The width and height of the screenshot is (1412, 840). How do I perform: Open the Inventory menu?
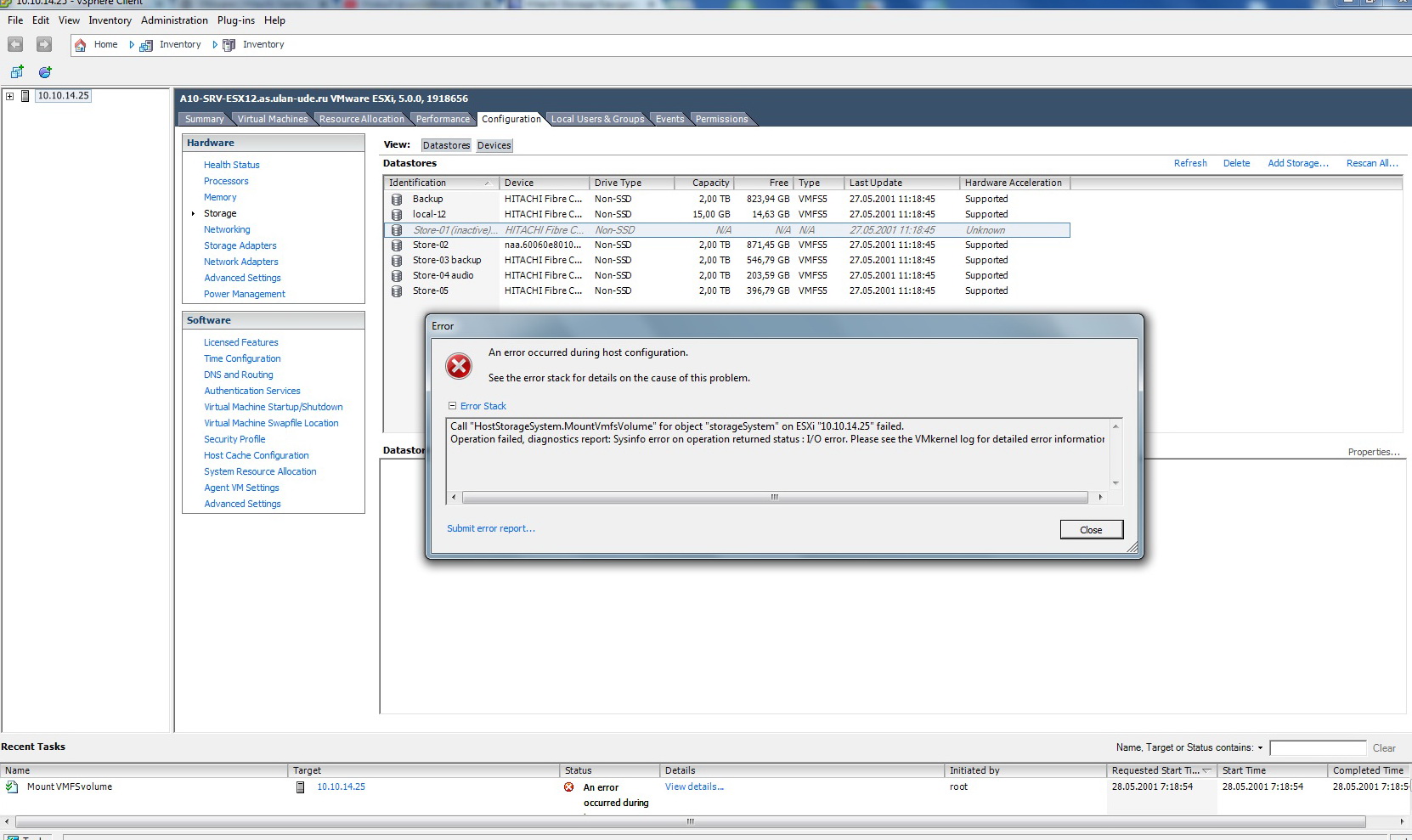tap(110, 20)
